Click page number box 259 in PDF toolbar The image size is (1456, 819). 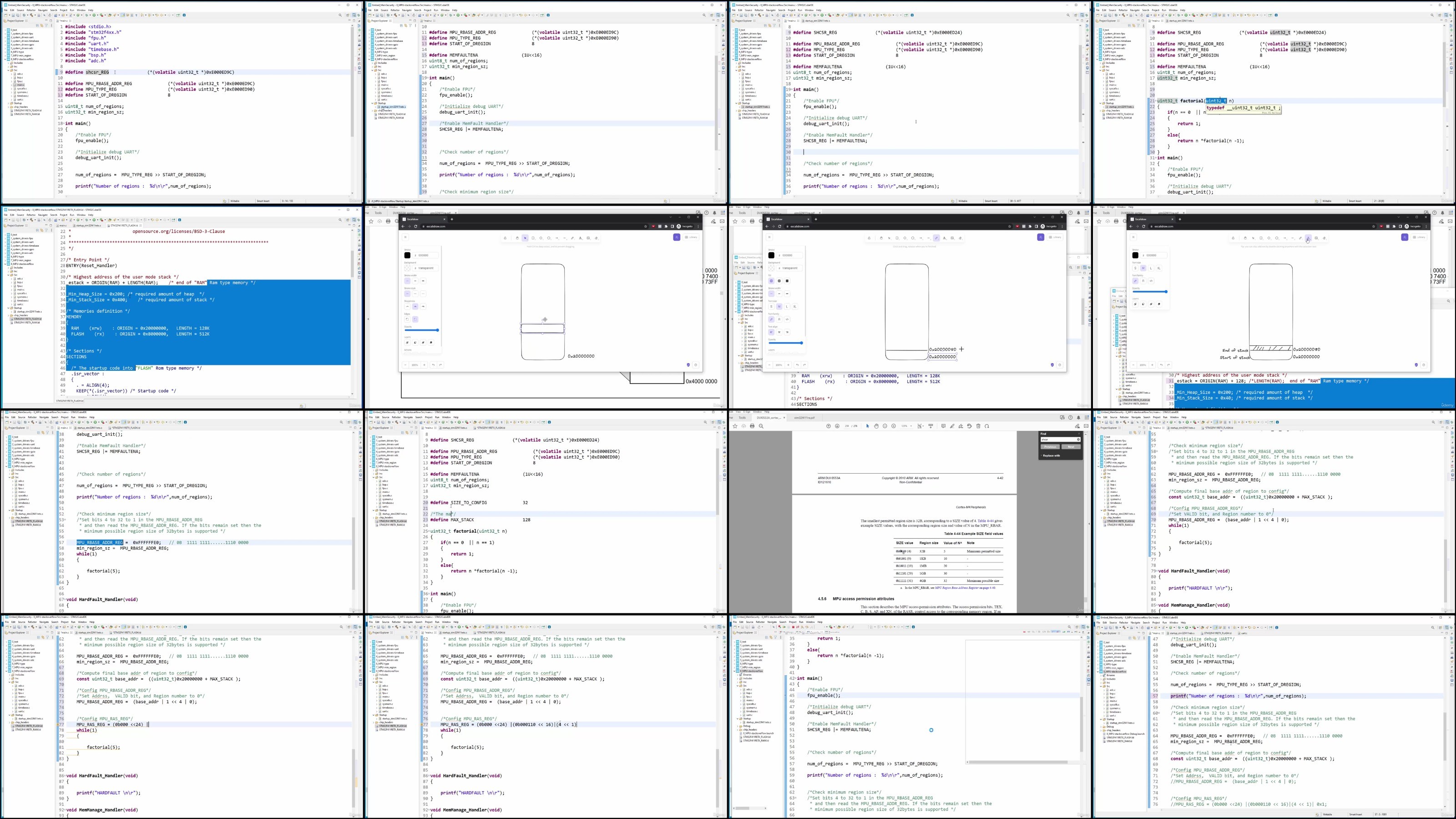coord(847,426)
